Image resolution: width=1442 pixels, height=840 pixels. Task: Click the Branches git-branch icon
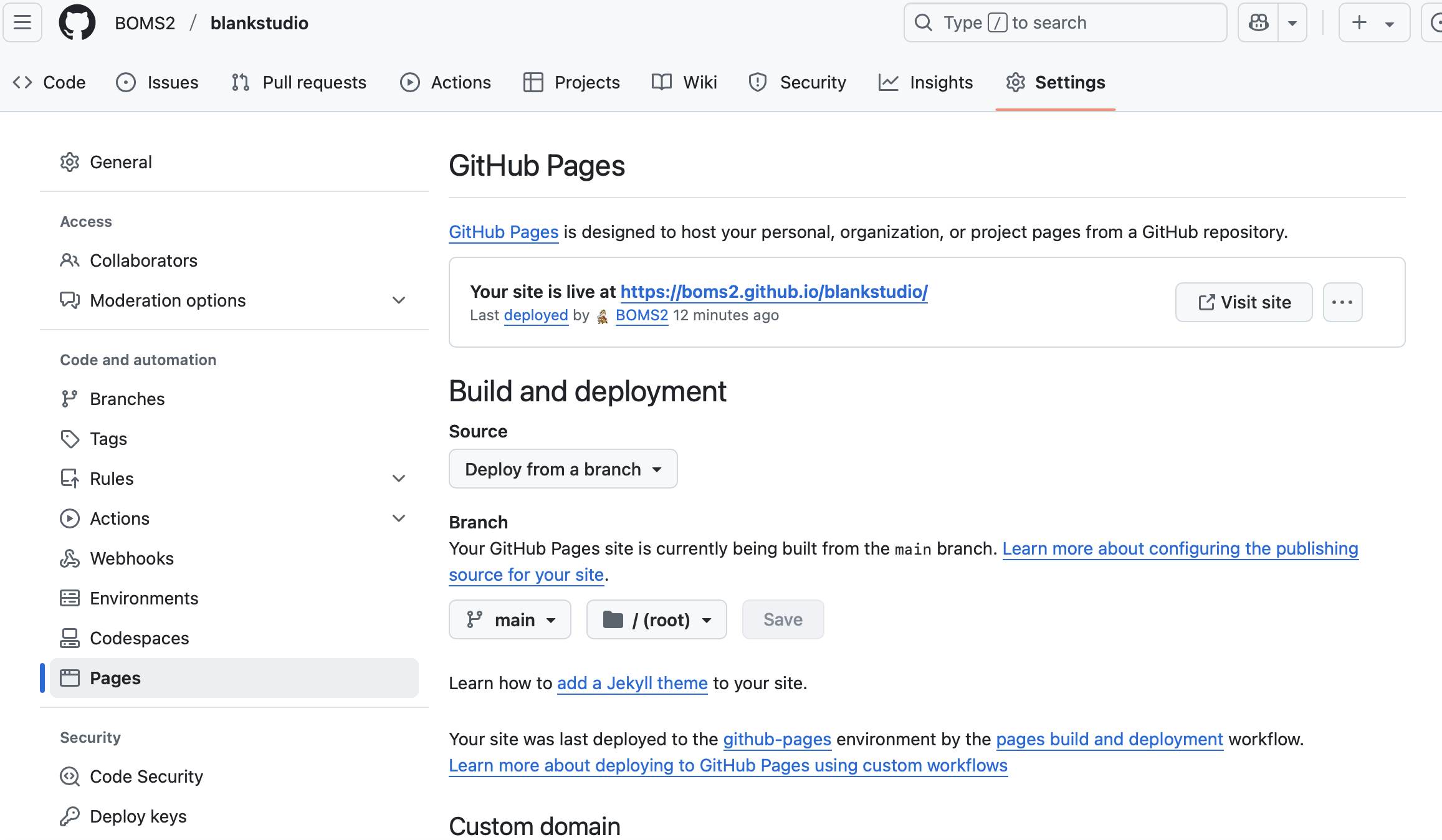(70, 399)
